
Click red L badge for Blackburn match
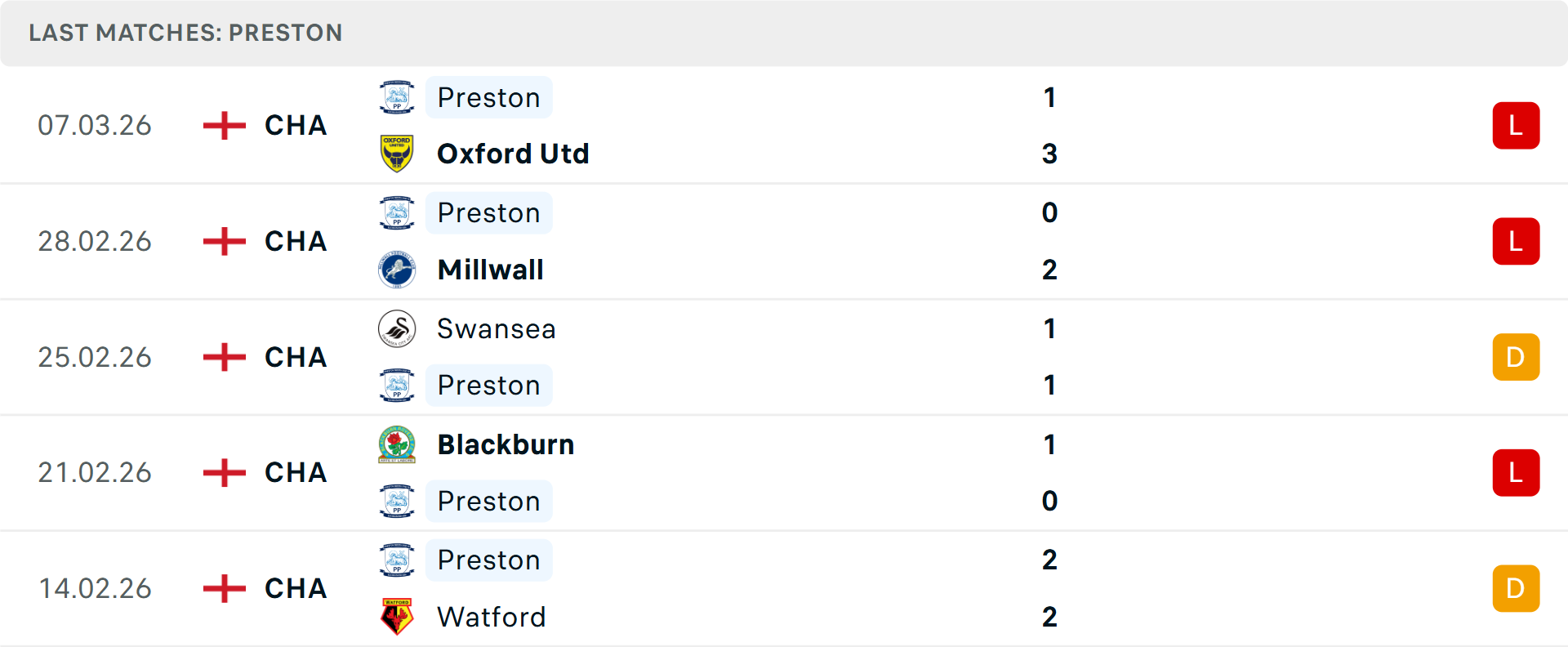pyautogui.click(x=1516, y=473)
